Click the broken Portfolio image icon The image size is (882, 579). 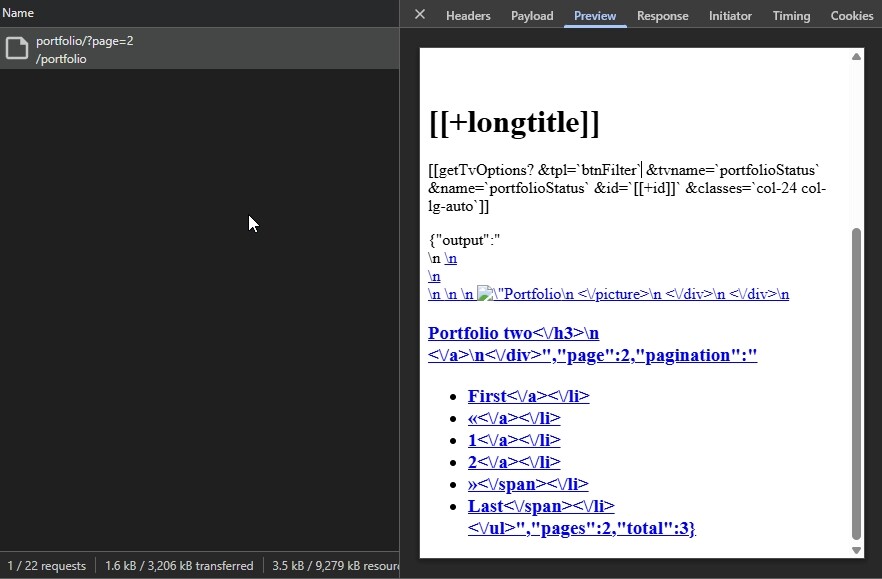click(485, 293)
